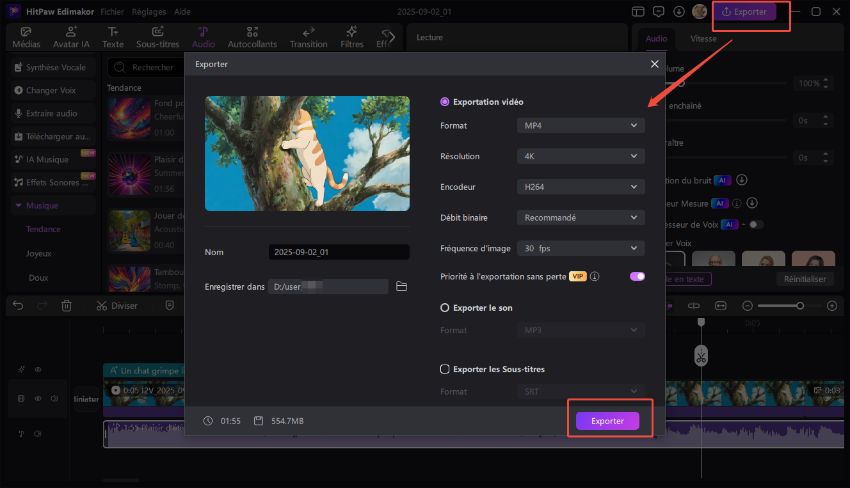The image size is (850, 488).
Task: Check the Exporter les Sous-titres box
Action: pyautogui.click(x=445, y=369)
